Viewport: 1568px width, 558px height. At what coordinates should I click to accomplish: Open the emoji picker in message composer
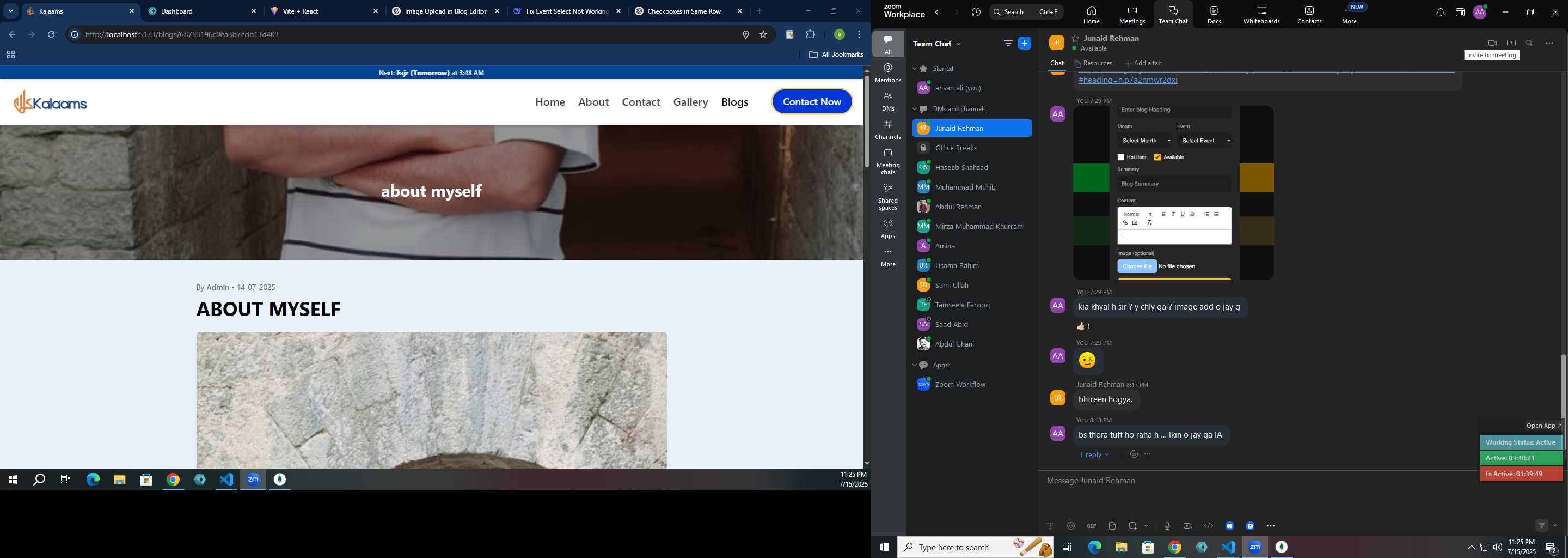point(1071,526)
